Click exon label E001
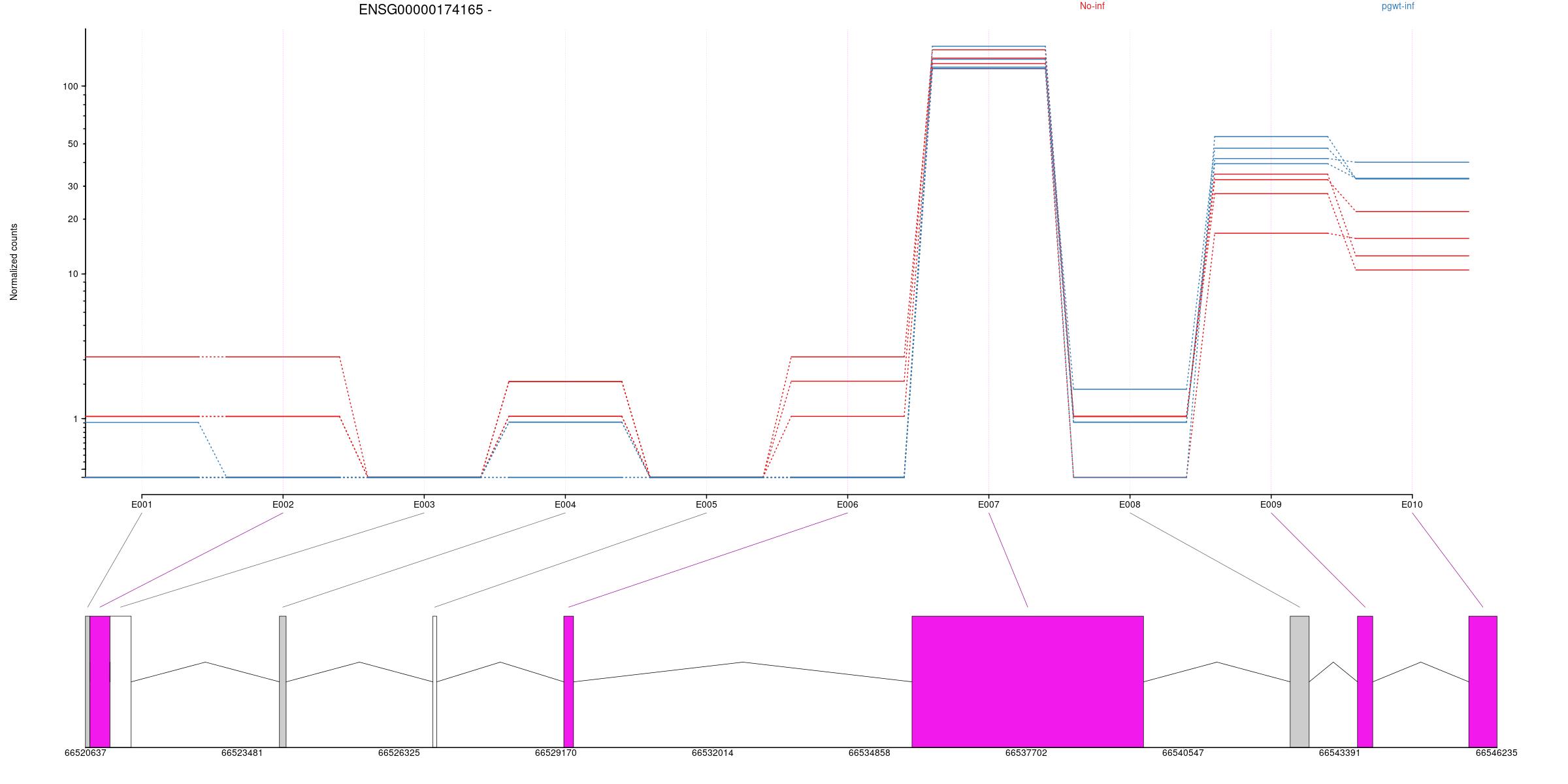The height and width of the screenshot is (784, 1568). pos(142,504)
